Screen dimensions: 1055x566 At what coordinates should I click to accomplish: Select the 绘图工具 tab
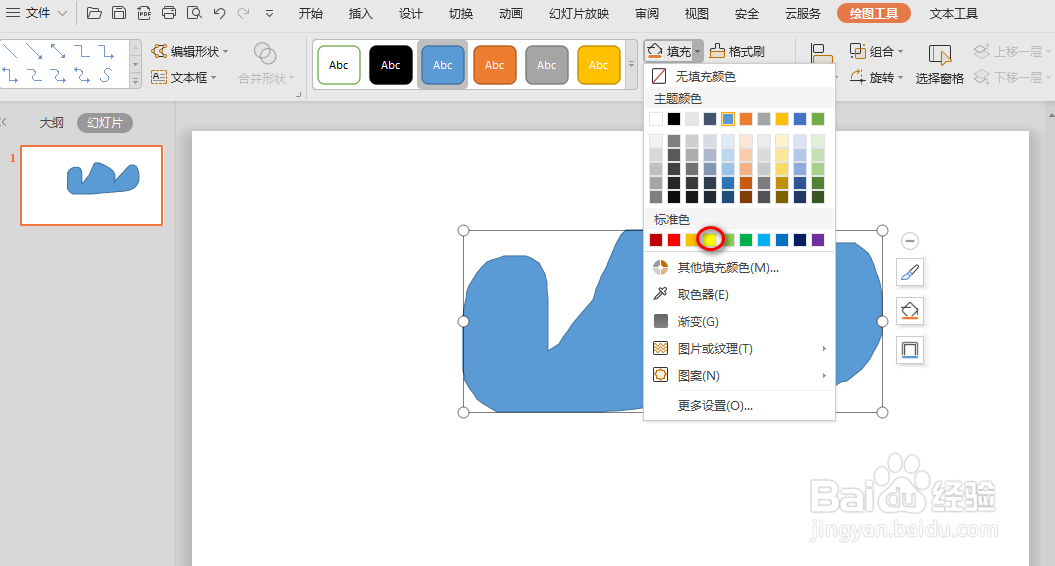pos(873,13)
